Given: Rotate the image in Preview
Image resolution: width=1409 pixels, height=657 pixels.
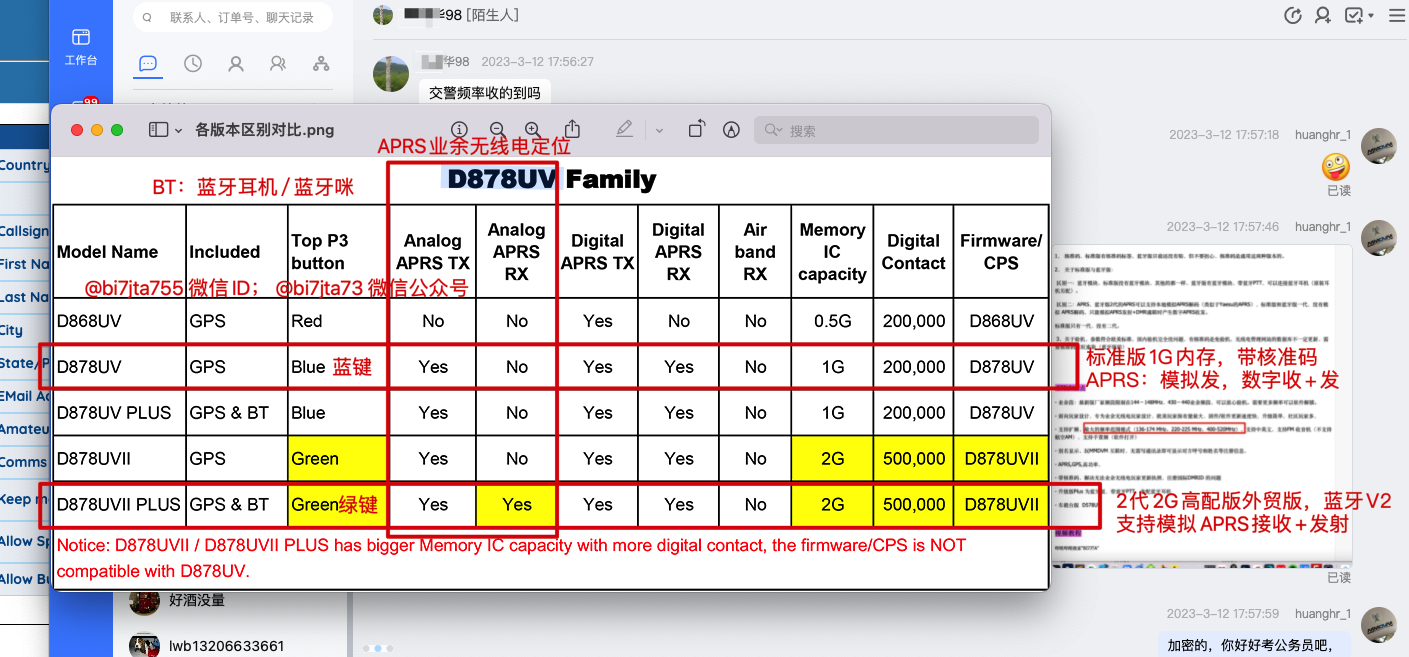Looking at the screenshot, I should pyautogui.click(x=697, y=129).
